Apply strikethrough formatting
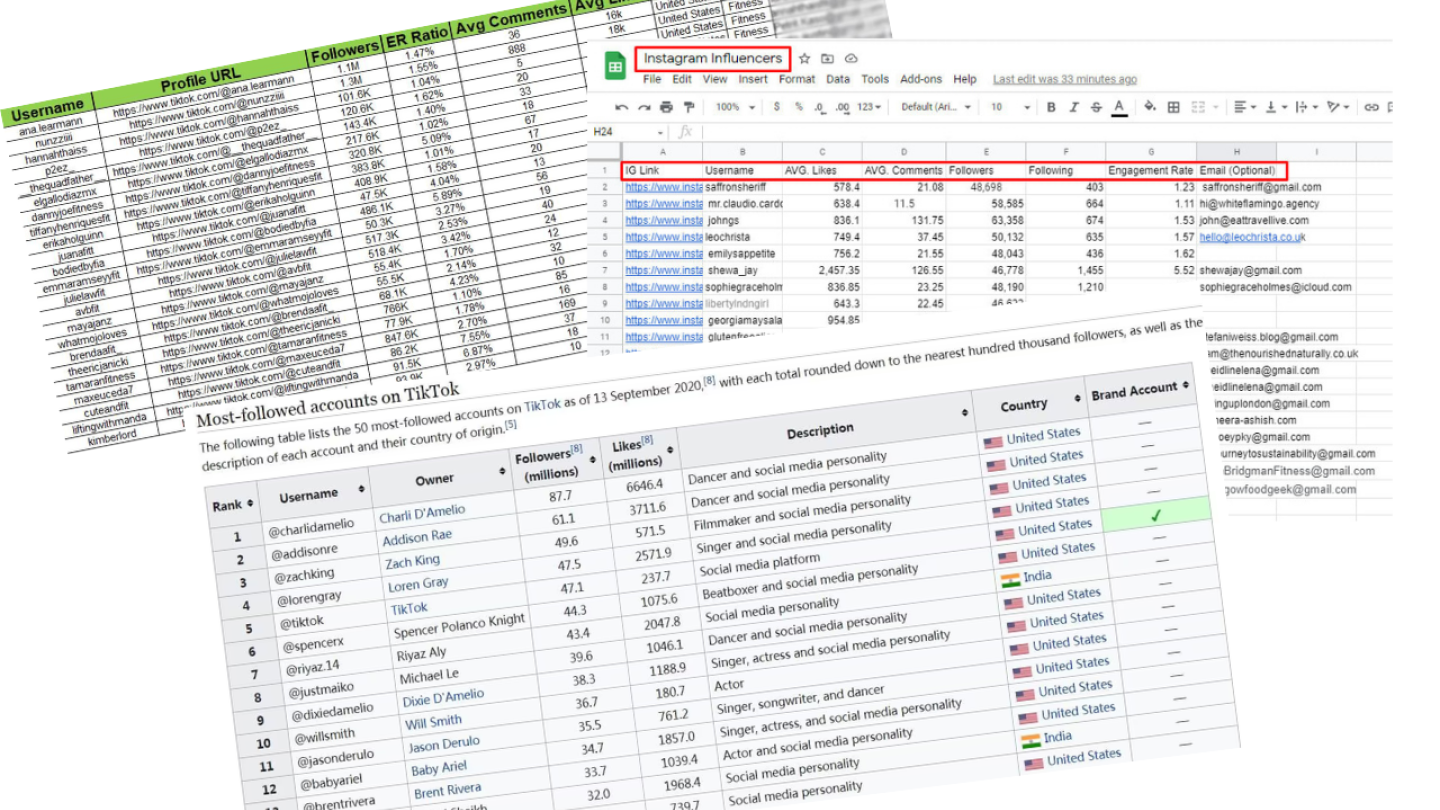 coord(1096,107)
